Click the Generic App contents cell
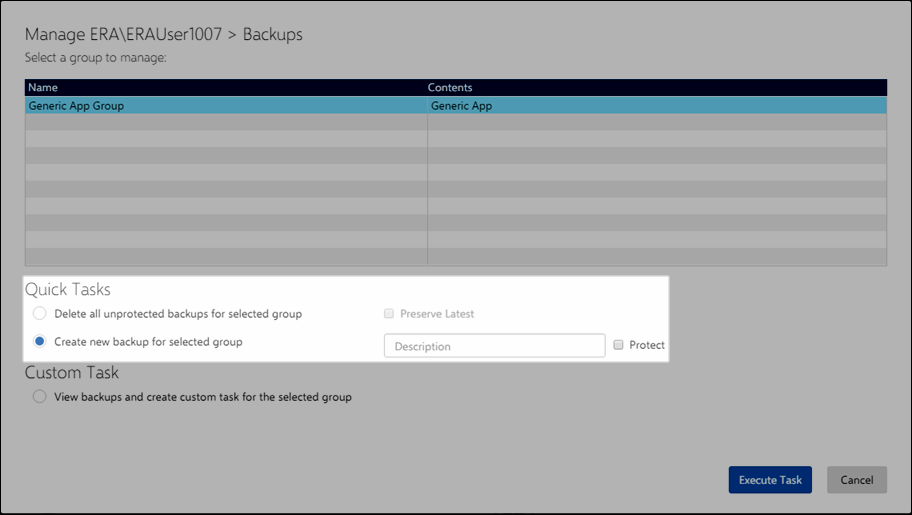The image size is (912, 515). 461,106
